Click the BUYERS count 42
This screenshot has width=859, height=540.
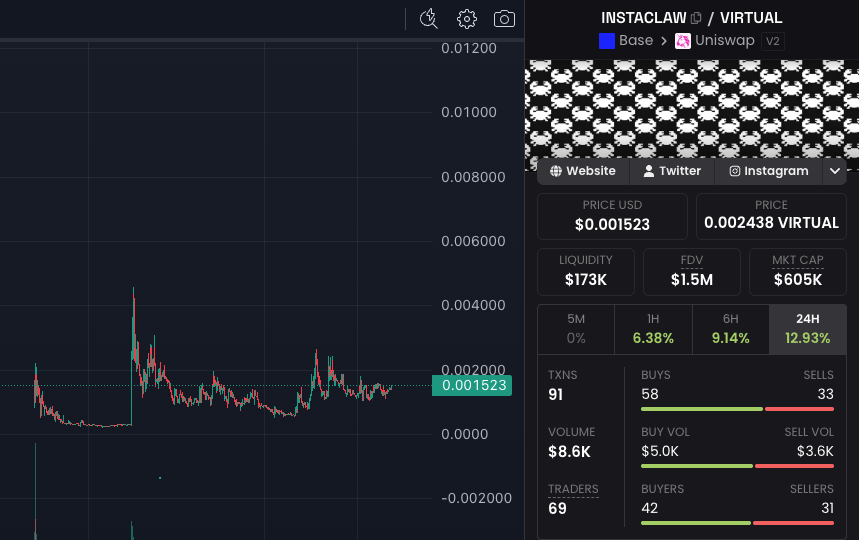[x=649, y=508]
